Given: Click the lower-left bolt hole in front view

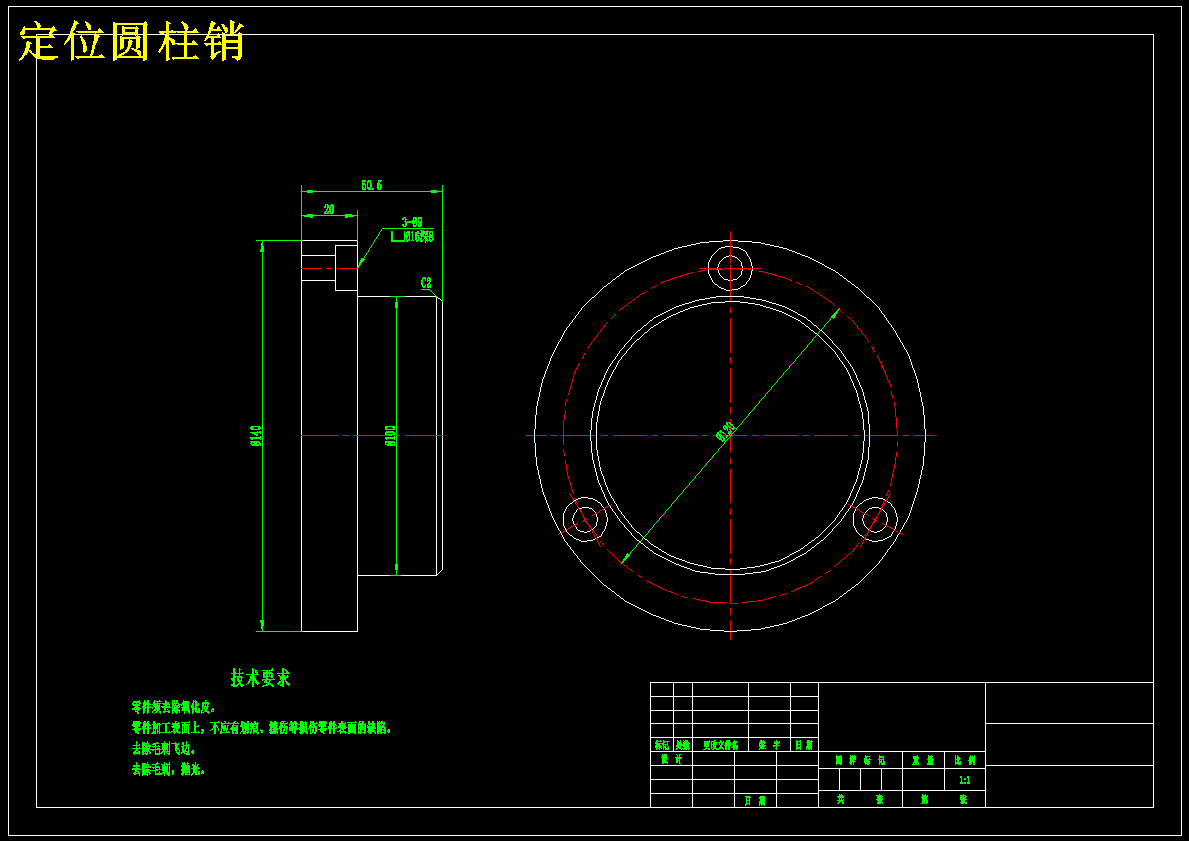Looking at the screenshot, I should (585, 519).
